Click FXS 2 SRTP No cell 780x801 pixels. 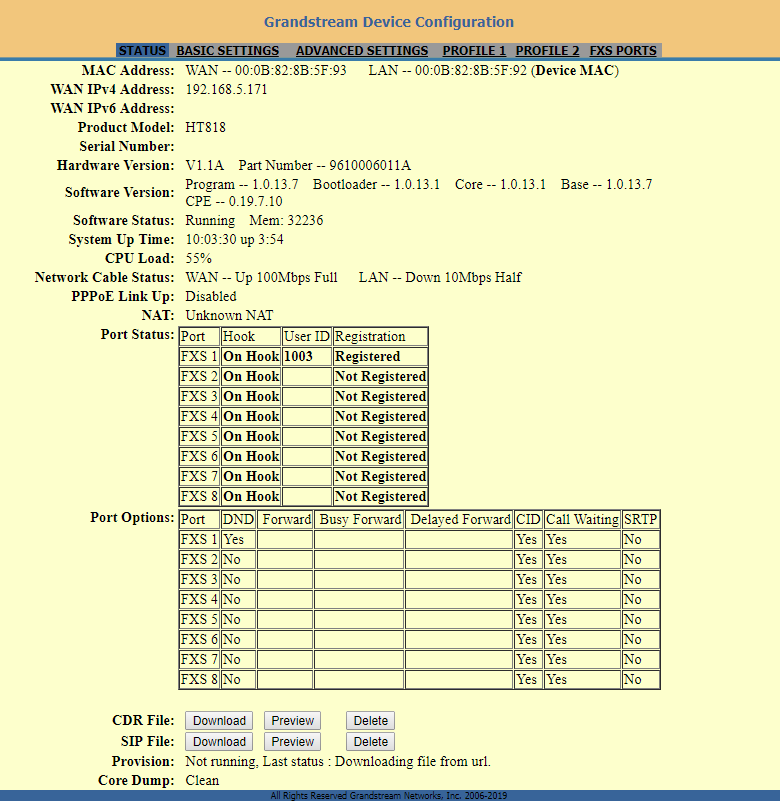tap(641, 559)
